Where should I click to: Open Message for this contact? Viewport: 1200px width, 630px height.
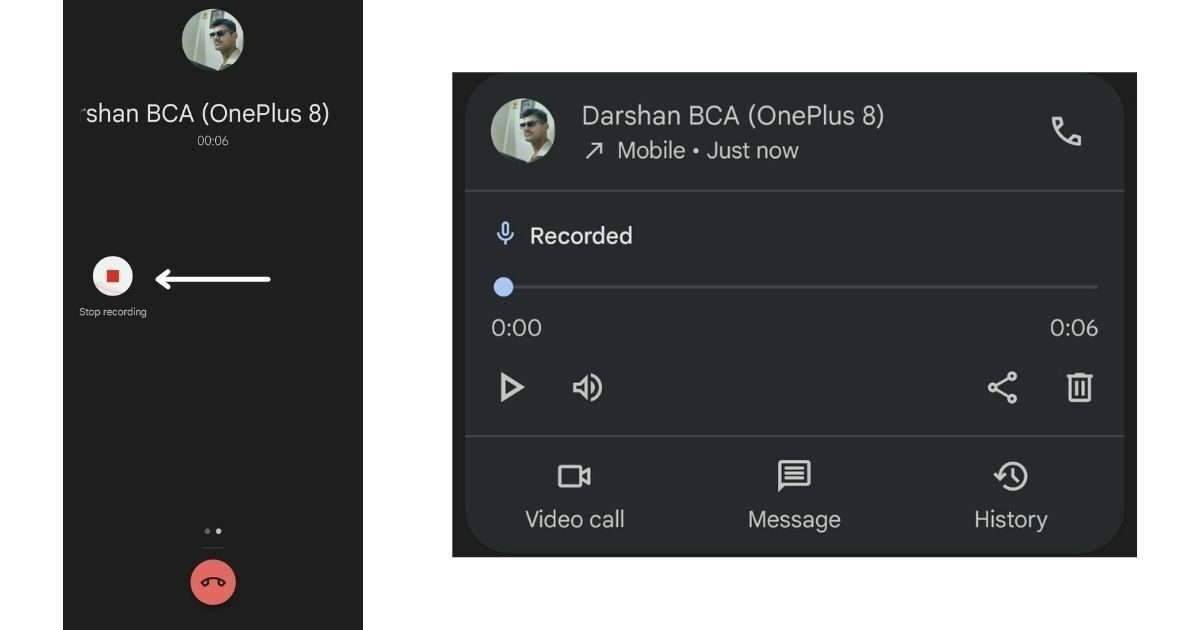794,496
